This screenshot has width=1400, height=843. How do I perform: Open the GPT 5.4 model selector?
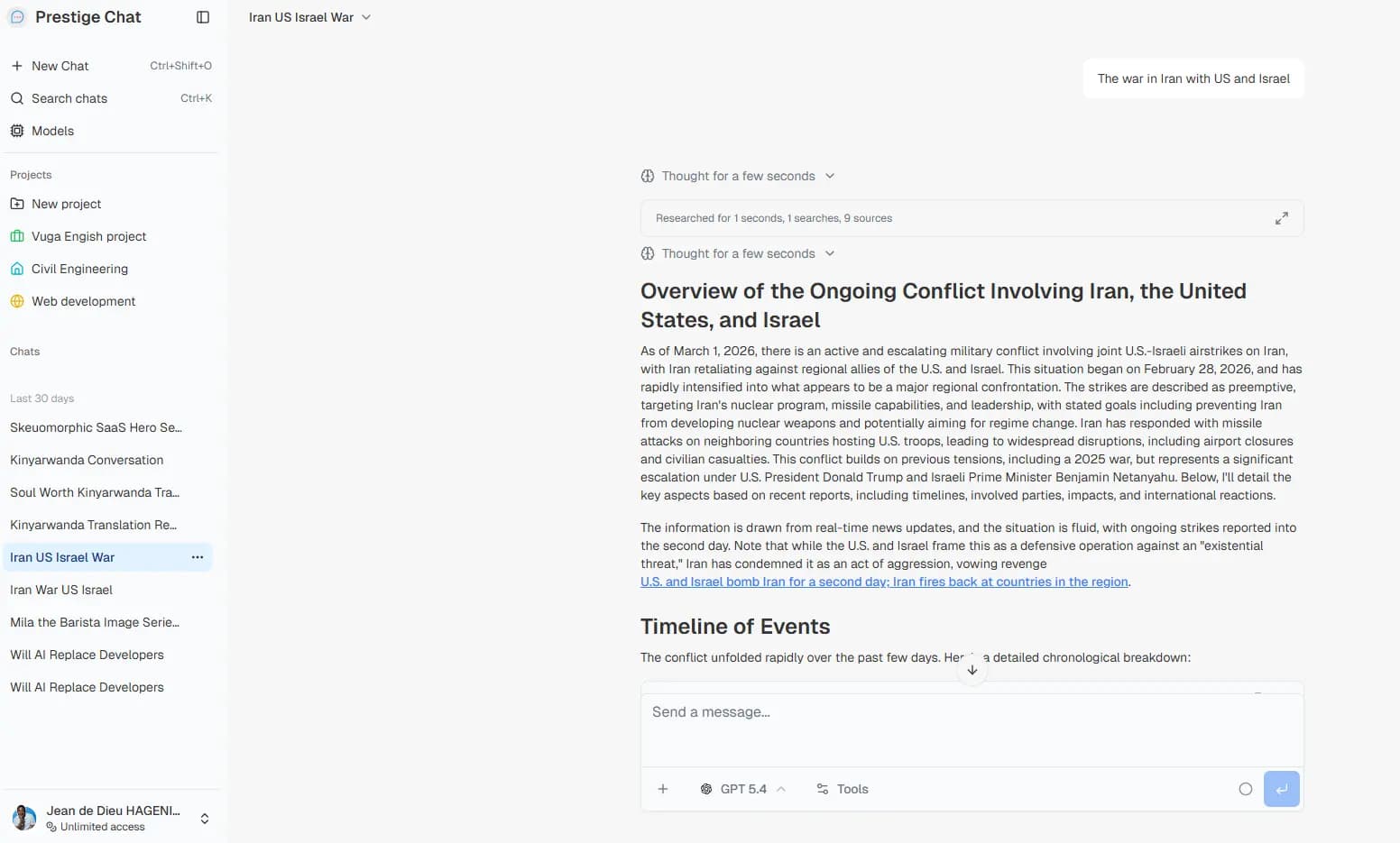pyautogui.click(x=743, y=789)
